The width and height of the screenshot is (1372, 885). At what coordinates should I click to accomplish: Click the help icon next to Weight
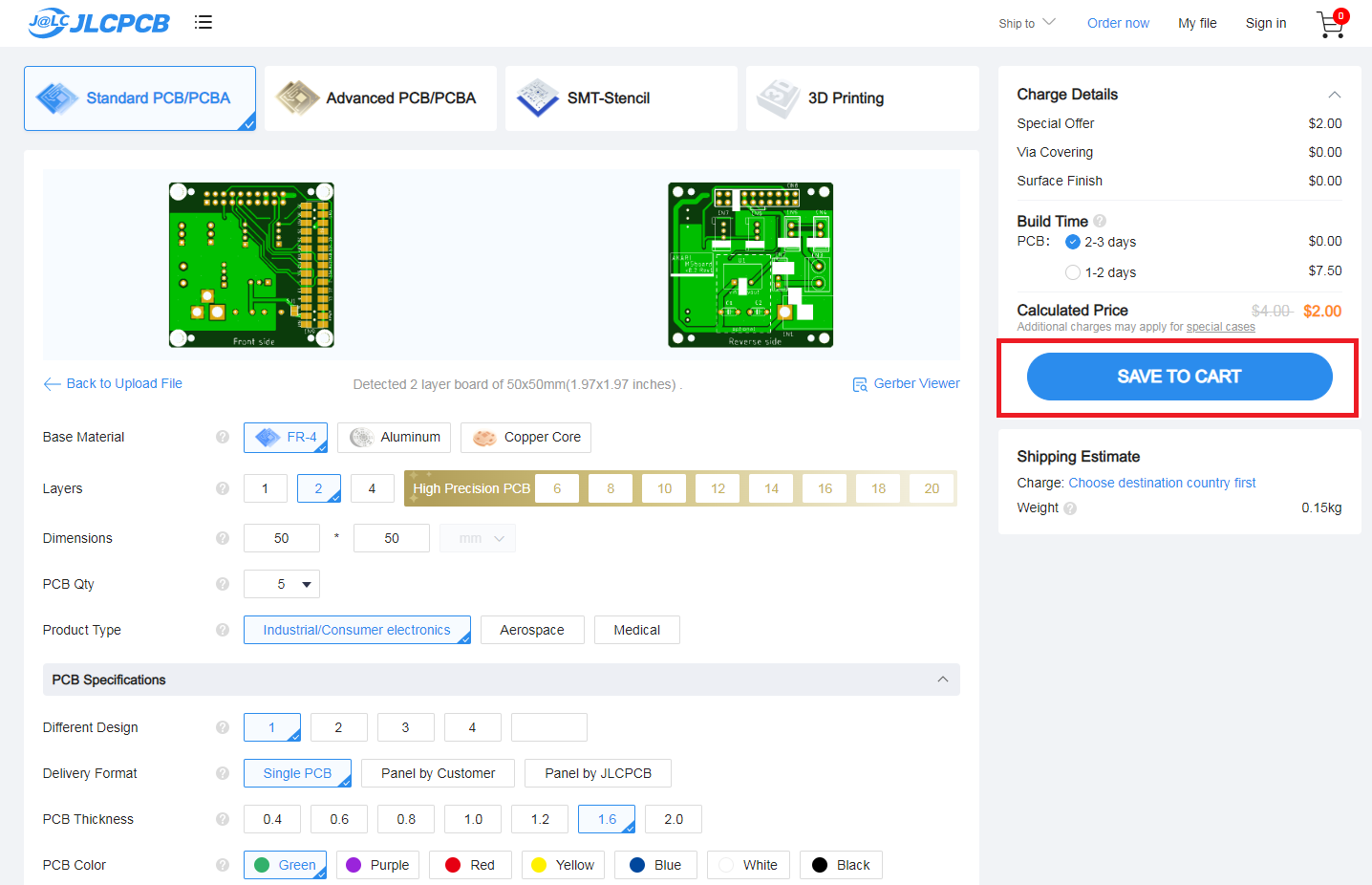tap(1070, 508)
